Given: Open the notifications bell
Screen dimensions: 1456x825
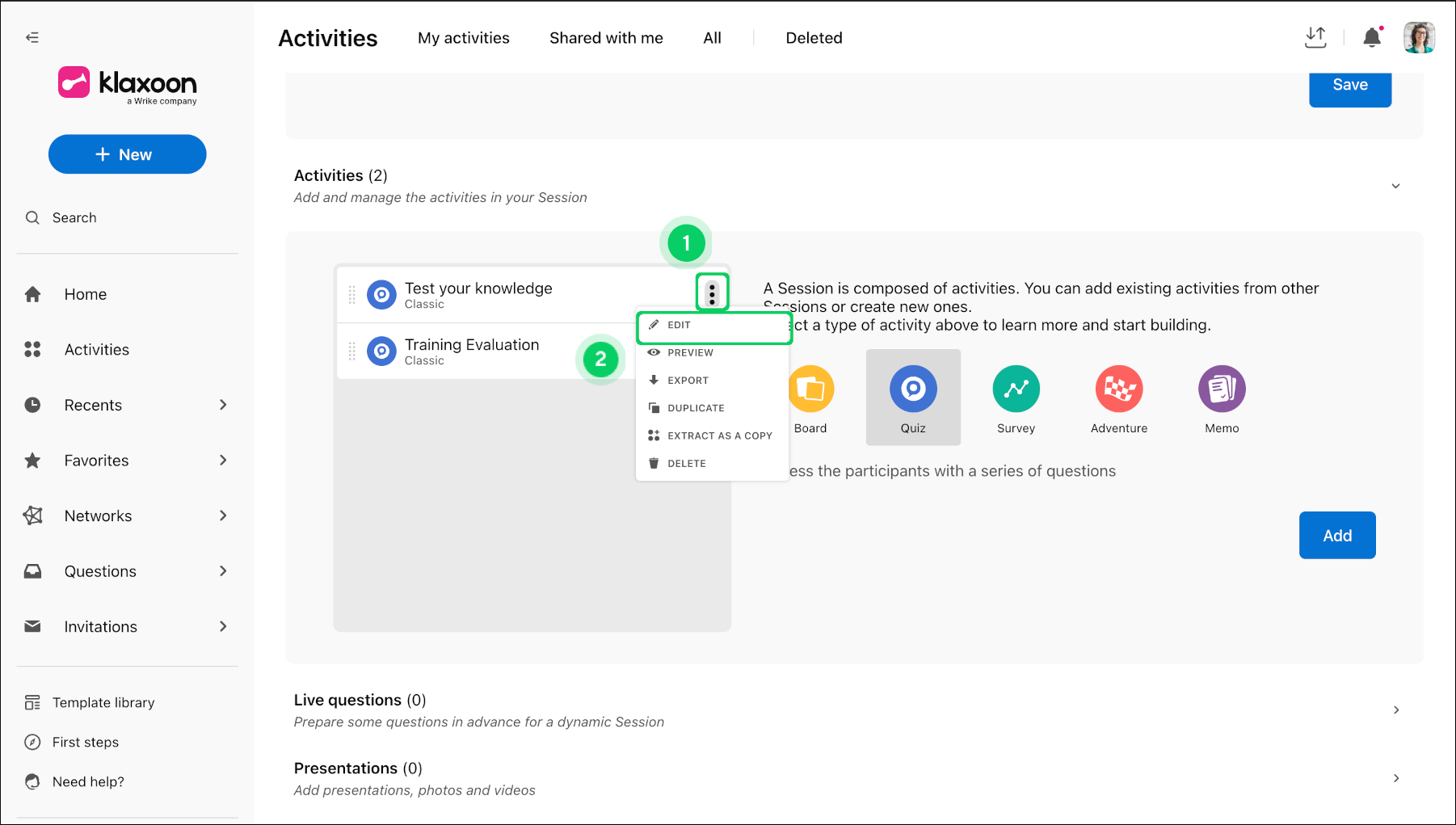Looking at the screenshot, I should [1372, 37].
